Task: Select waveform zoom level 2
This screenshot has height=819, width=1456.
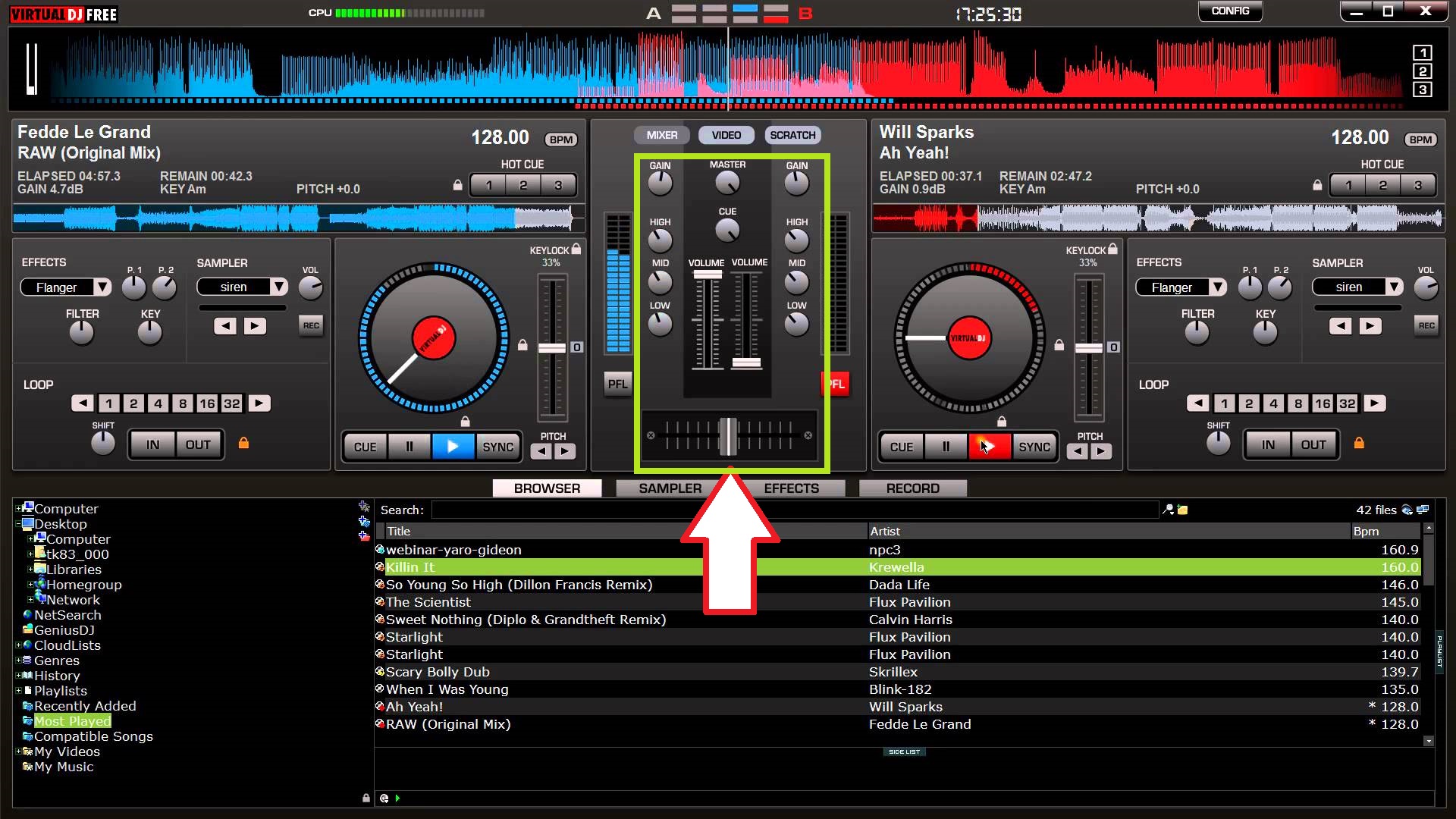Action: tap(1422, 71)
